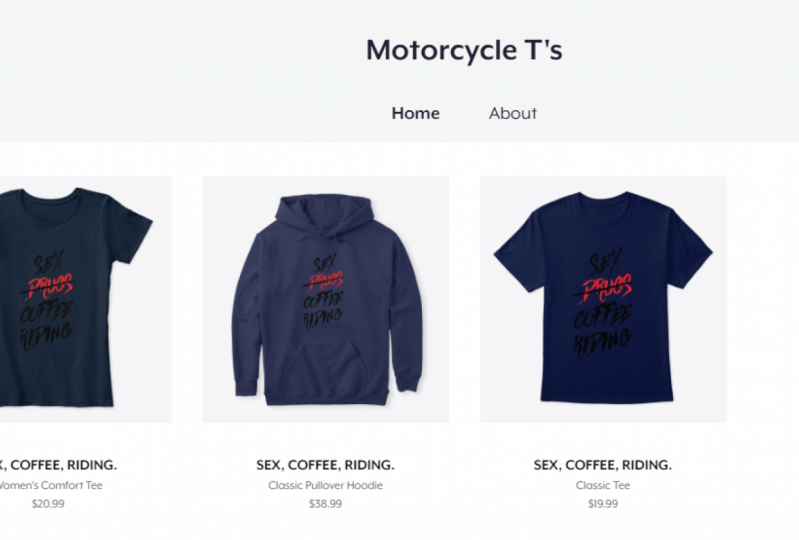Select the Classic Tee label
Viewport: 799px width, 540px height.
tap(603, 485)
